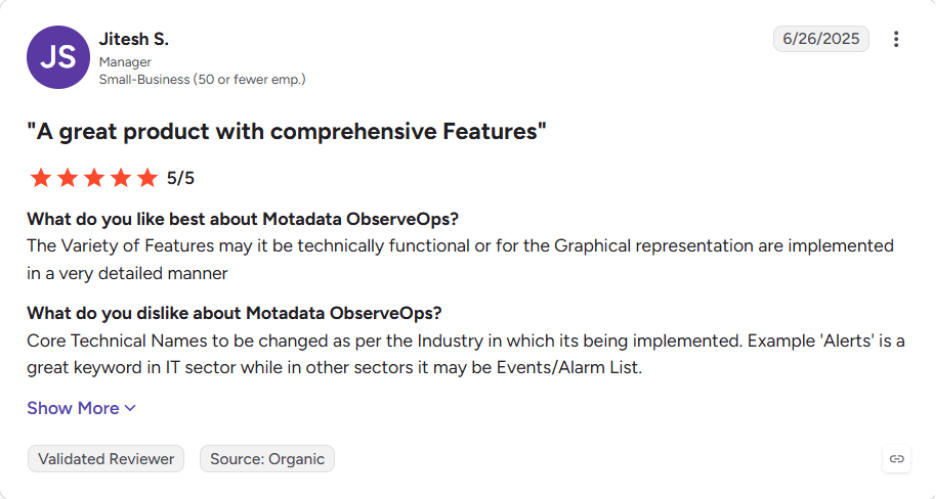Click the fourth rating star
936x499 pixels.
[x=121, y=178]
